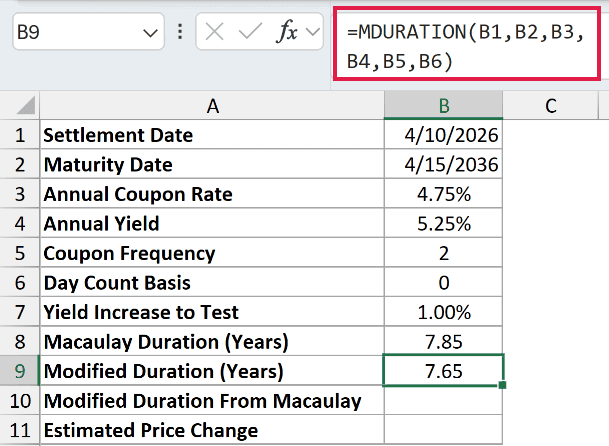Click empty cell B11
Image resolution: width=609 pixels, height=446 pixels.
click(x=444, y=430)
